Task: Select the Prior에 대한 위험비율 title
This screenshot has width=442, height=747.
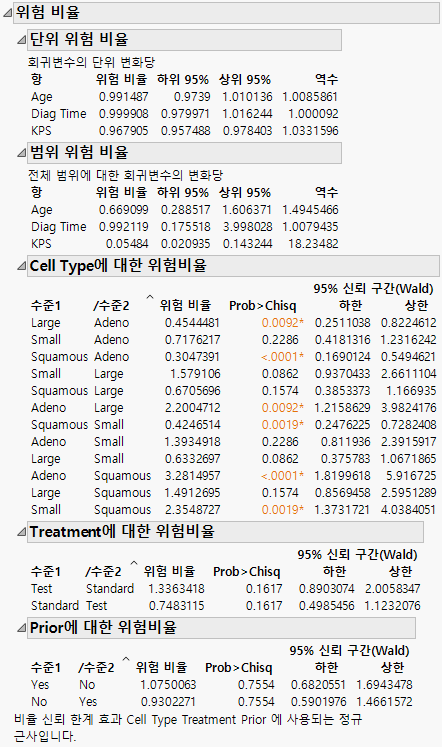Action: click(x=221, y=628)
